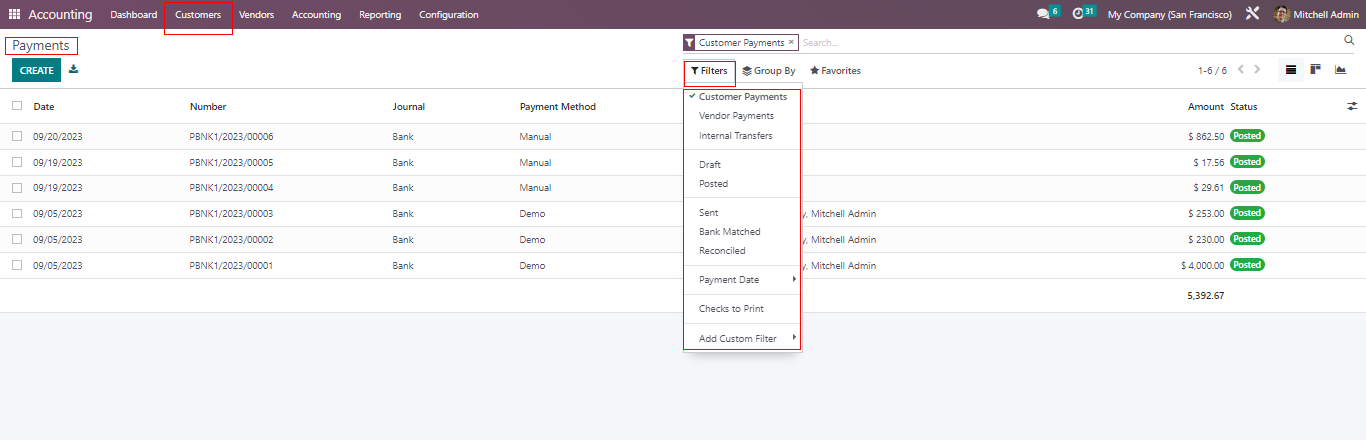This screenshot has height=440, width=1366.
Task: Select checkbox for payment PBNK1/2023/00006
Action: click(x=17, y=136)
